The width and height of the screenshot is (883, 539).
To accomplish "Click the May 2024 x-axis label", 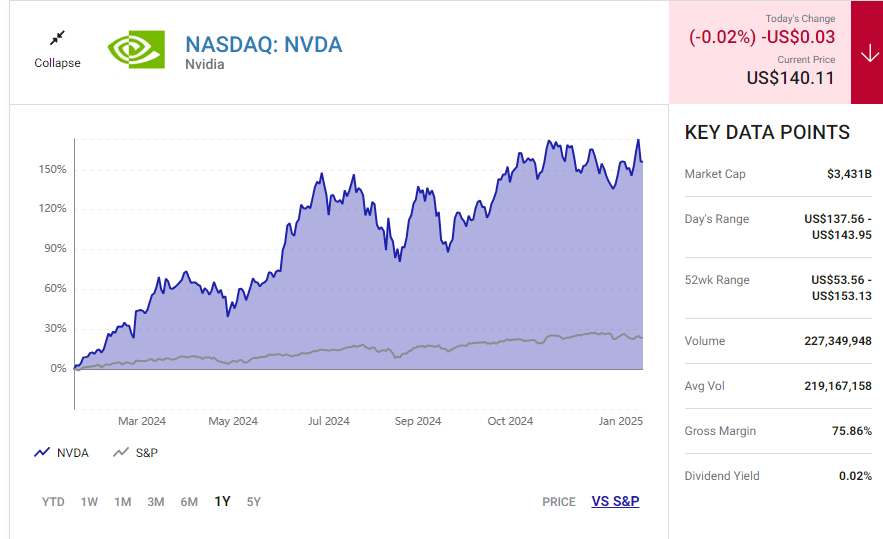I will 233,421.
